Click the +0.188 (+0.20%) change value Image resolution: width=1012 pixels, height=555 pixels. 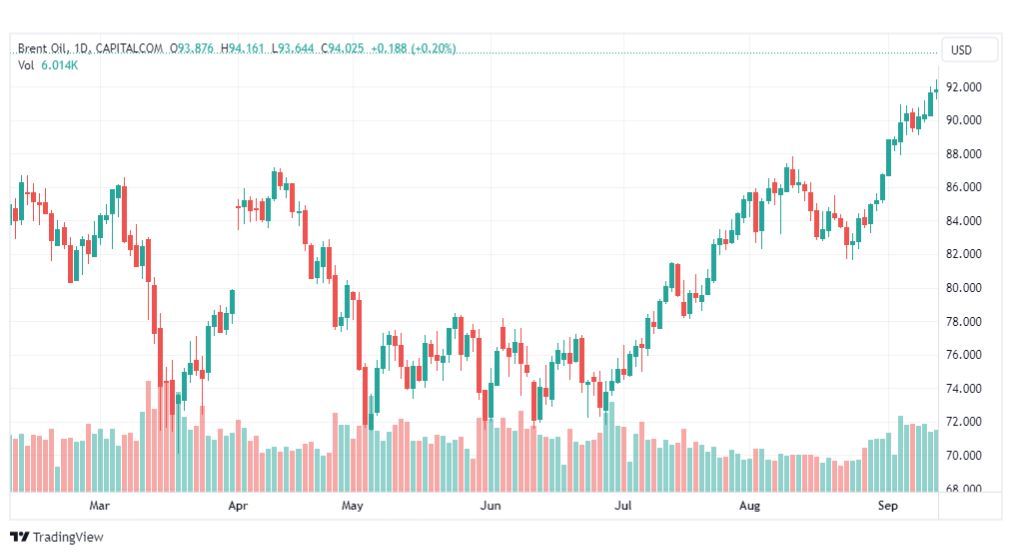tap(414, 48)
